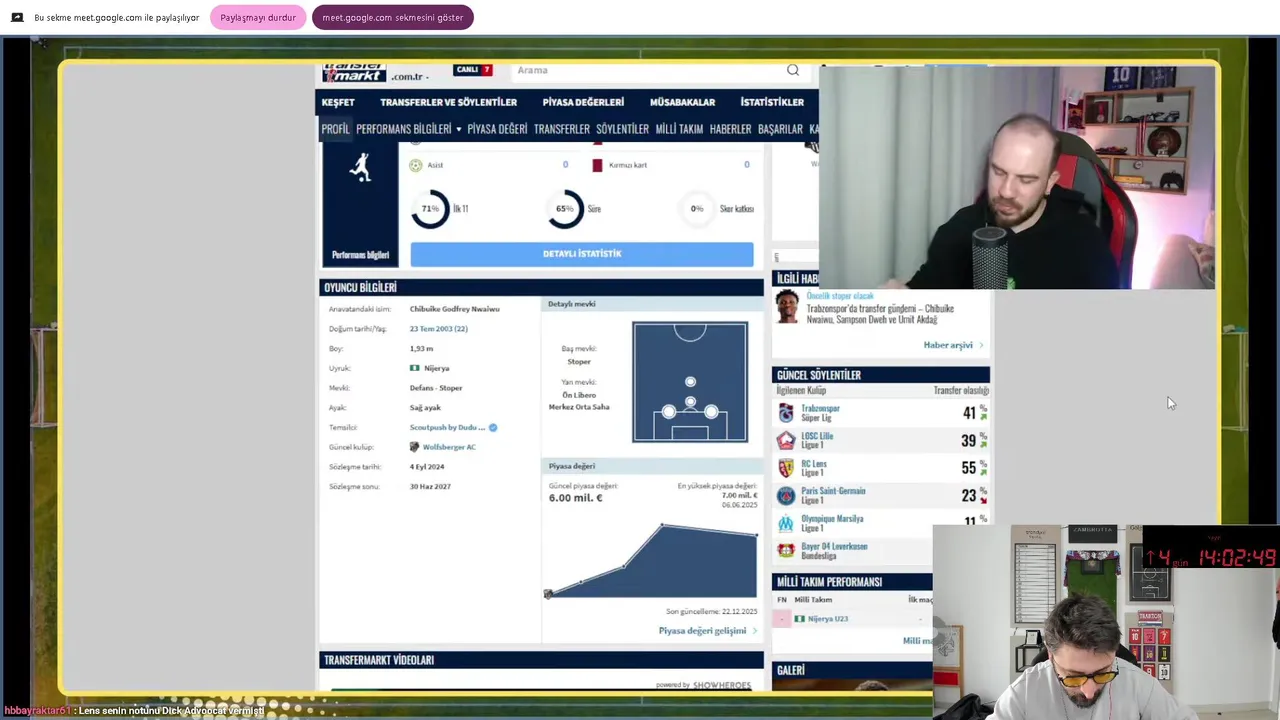Screen dimensions: 1280x720
Task: Click the Wolfsberger AC crest icon
Action: [414, 447]
